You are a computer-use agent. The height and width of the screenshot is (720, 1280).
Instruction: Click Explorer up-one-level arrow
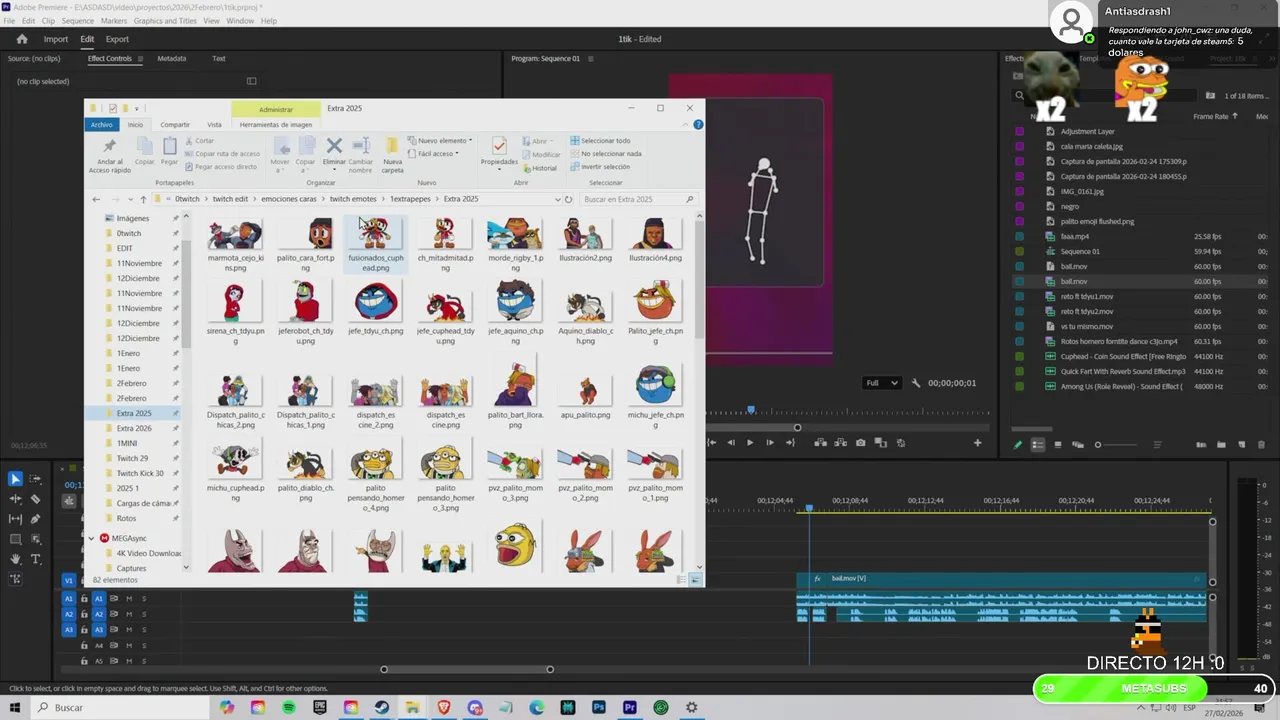142,199
